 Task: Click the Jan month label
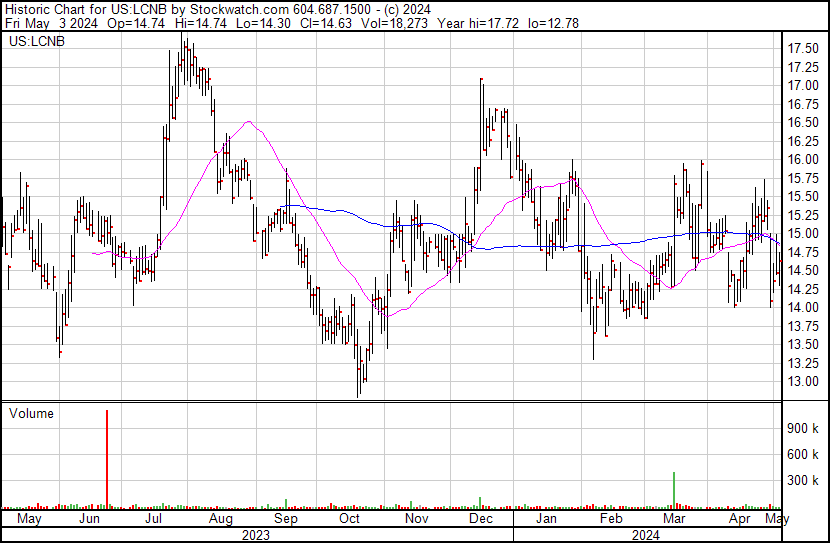point(546,519)
